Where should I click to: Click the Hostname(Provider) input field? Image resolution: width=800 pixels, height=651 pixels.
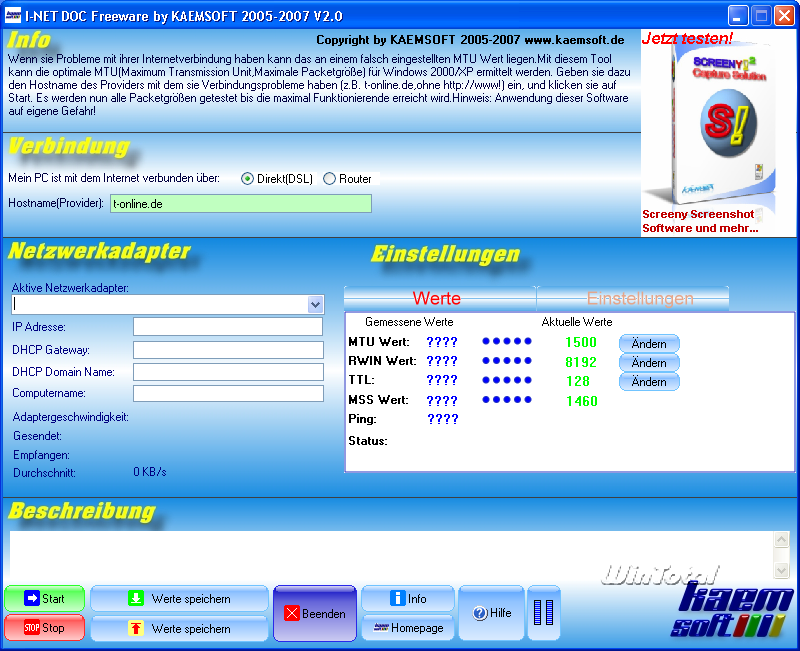[241, 204]
